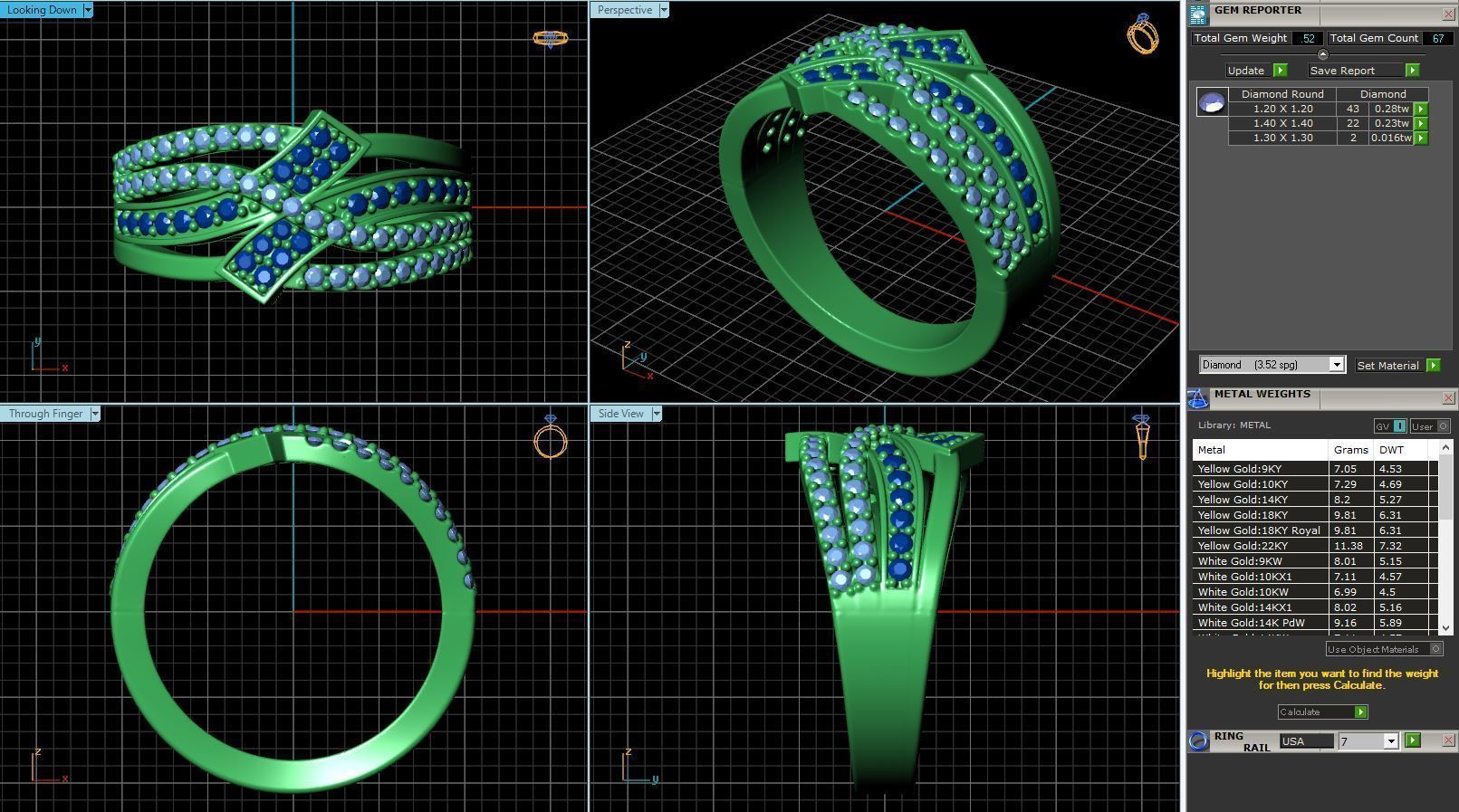Image resolution: width=1459 pixels, height=812 pixels.
Task: Toggle Use Object Materials option
Action: pyautogui.click(x=1384, y=649)
